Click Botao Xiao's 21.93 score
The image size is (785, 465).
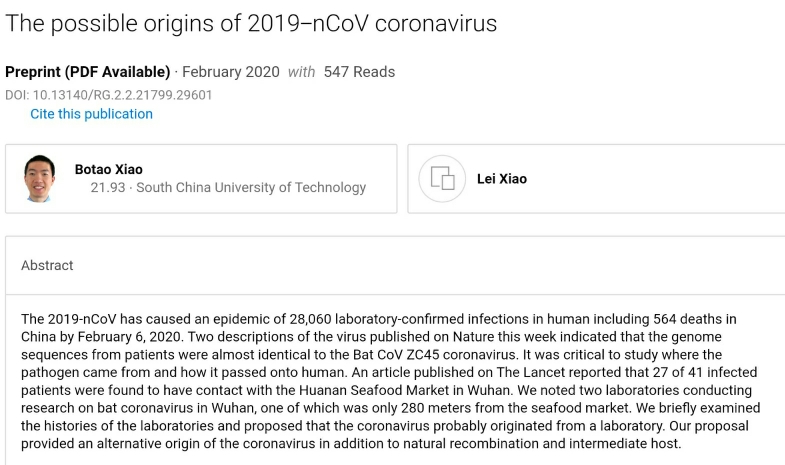point(109,187)
